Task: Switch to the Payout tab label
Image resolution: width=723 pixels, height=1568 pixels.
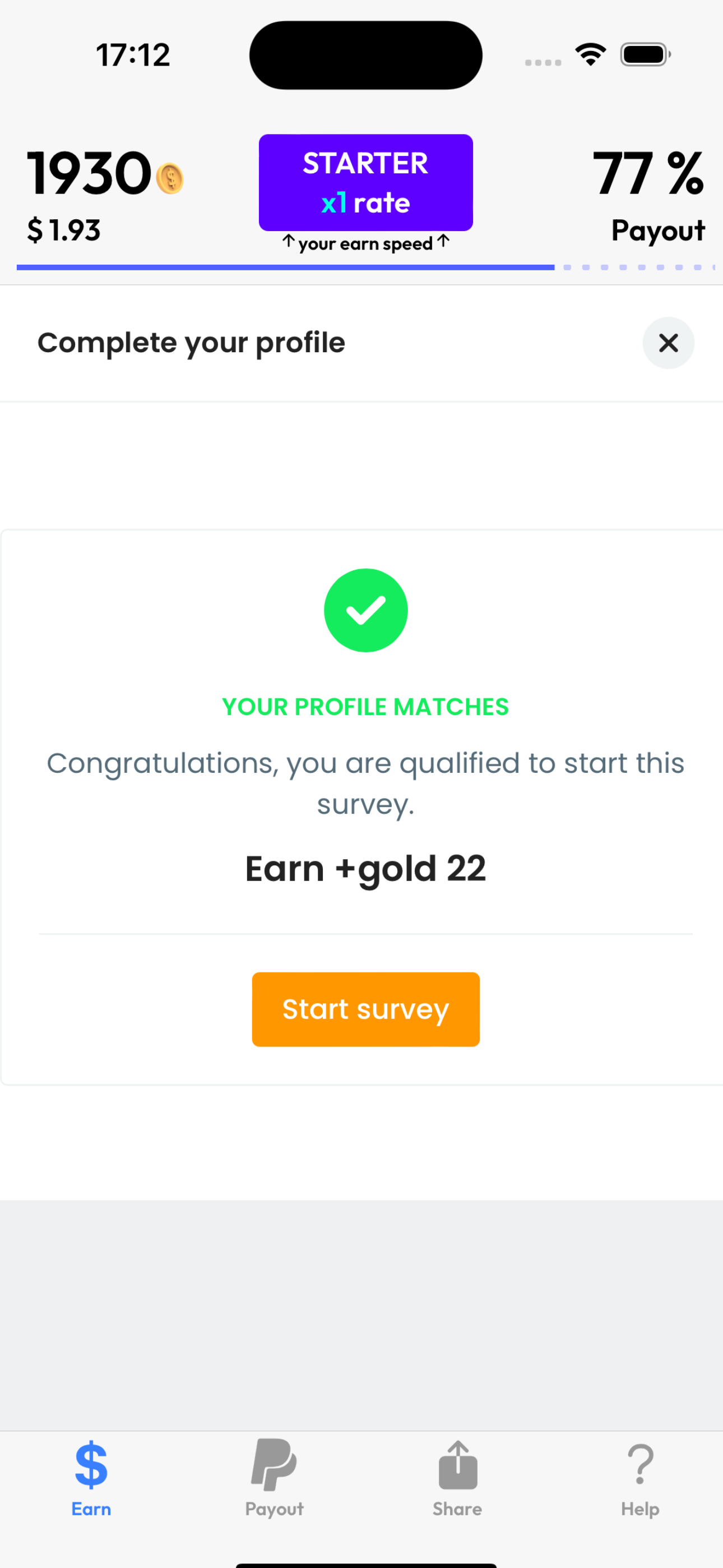Action: pyautogui.click(x=274, y=1509)
